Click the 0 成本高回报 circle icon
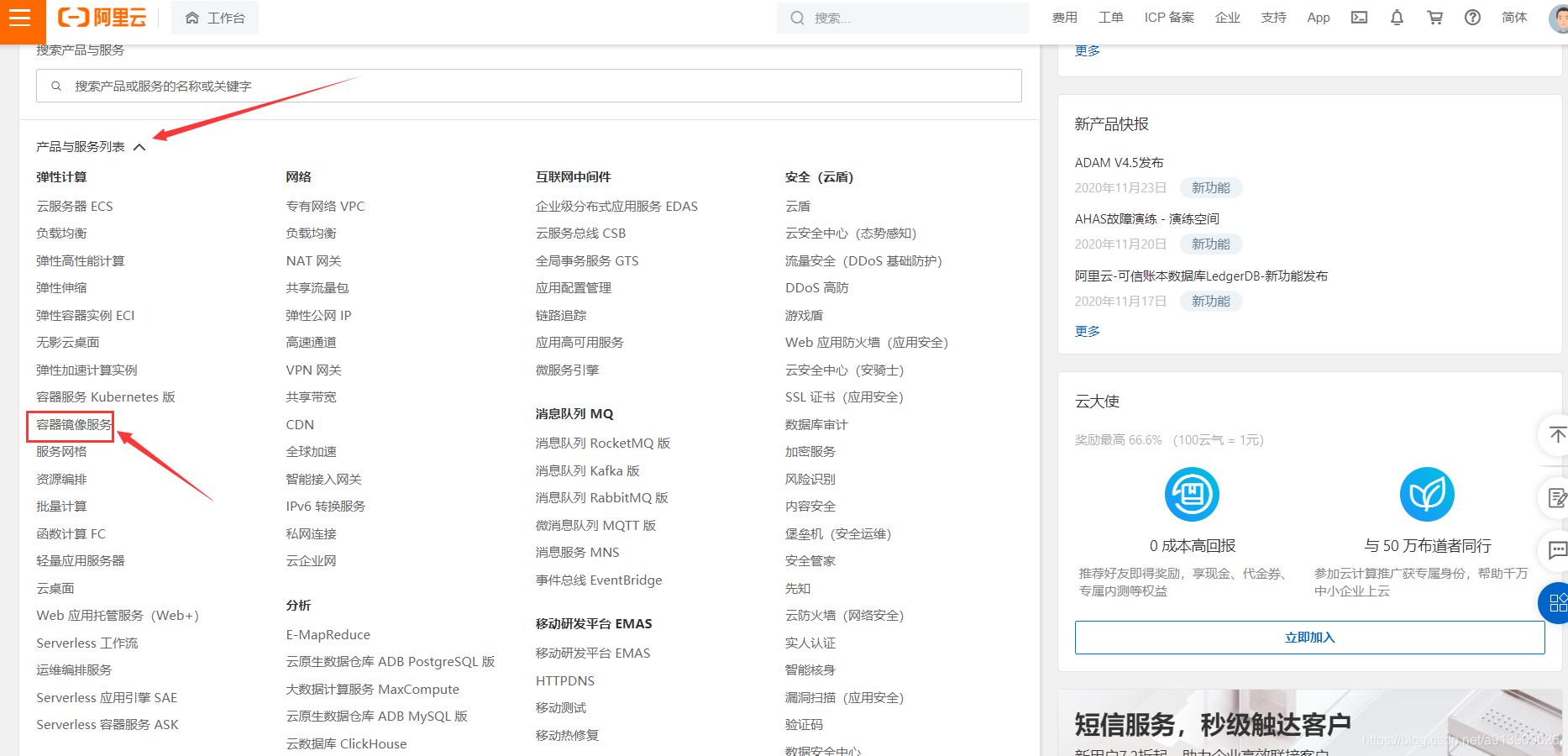The height and width of the screenshot is (756, 1568). (1192, 494)
